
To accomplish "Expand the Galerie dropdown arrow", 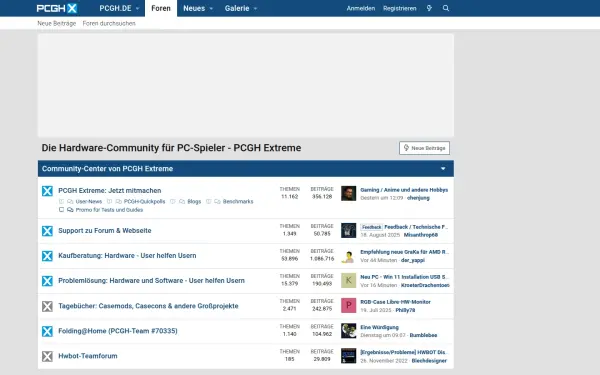I will click(255, 8).
